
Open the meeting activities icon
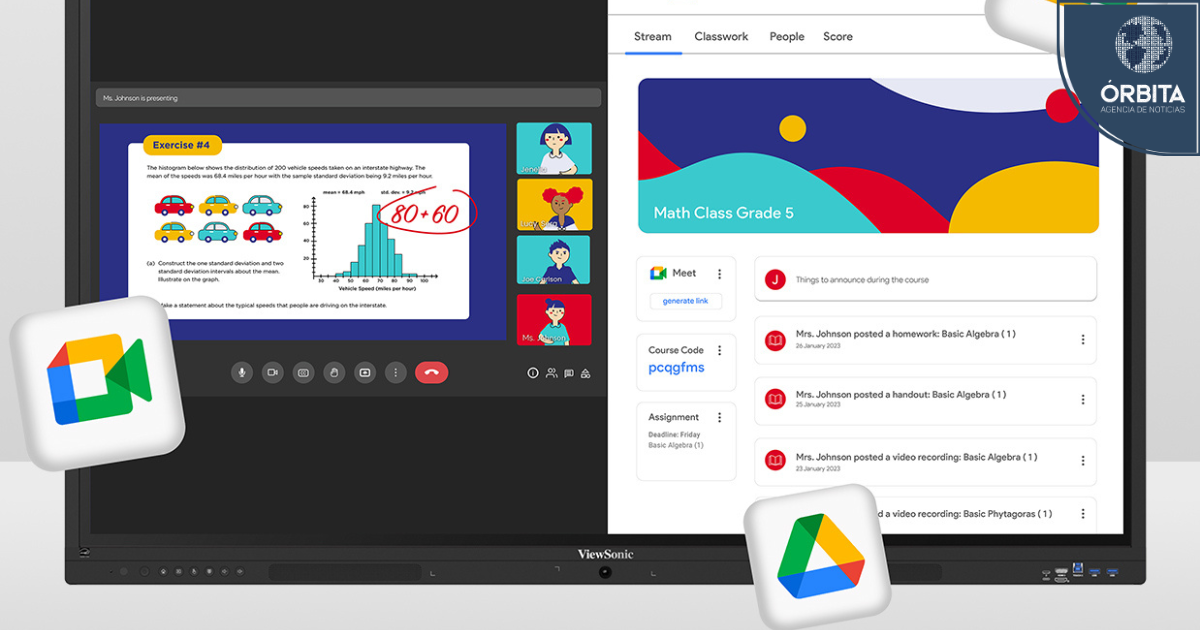[586, 373]
